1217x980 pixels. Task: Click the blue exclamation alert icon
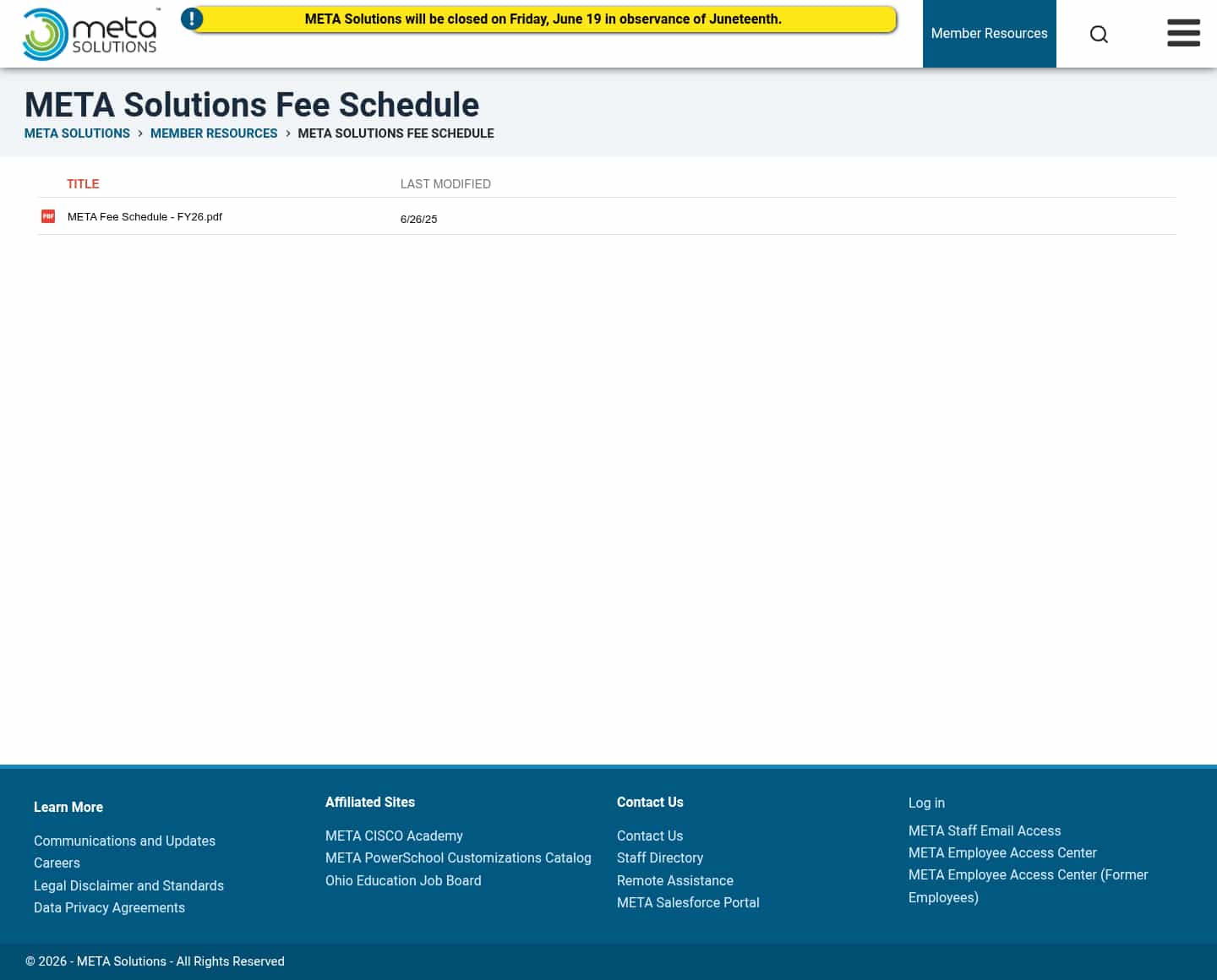(x=192, y=19)
